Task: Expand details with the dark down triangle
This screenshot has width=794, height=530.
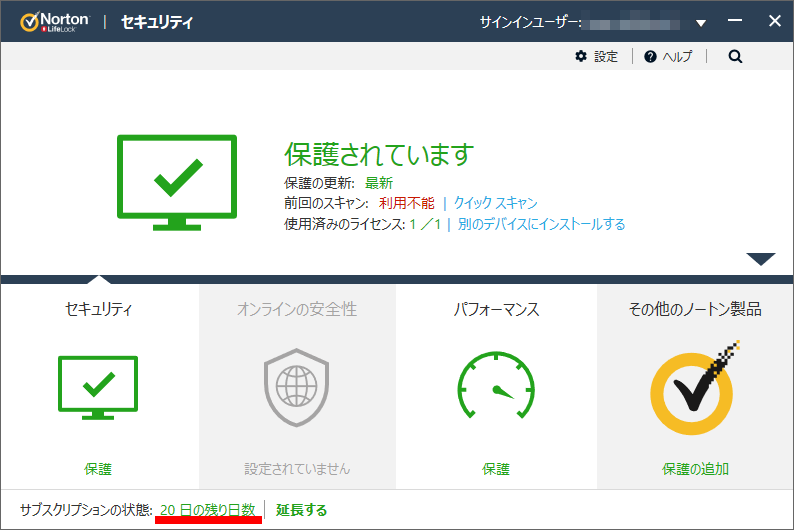Action: click(x=761, y=259)
